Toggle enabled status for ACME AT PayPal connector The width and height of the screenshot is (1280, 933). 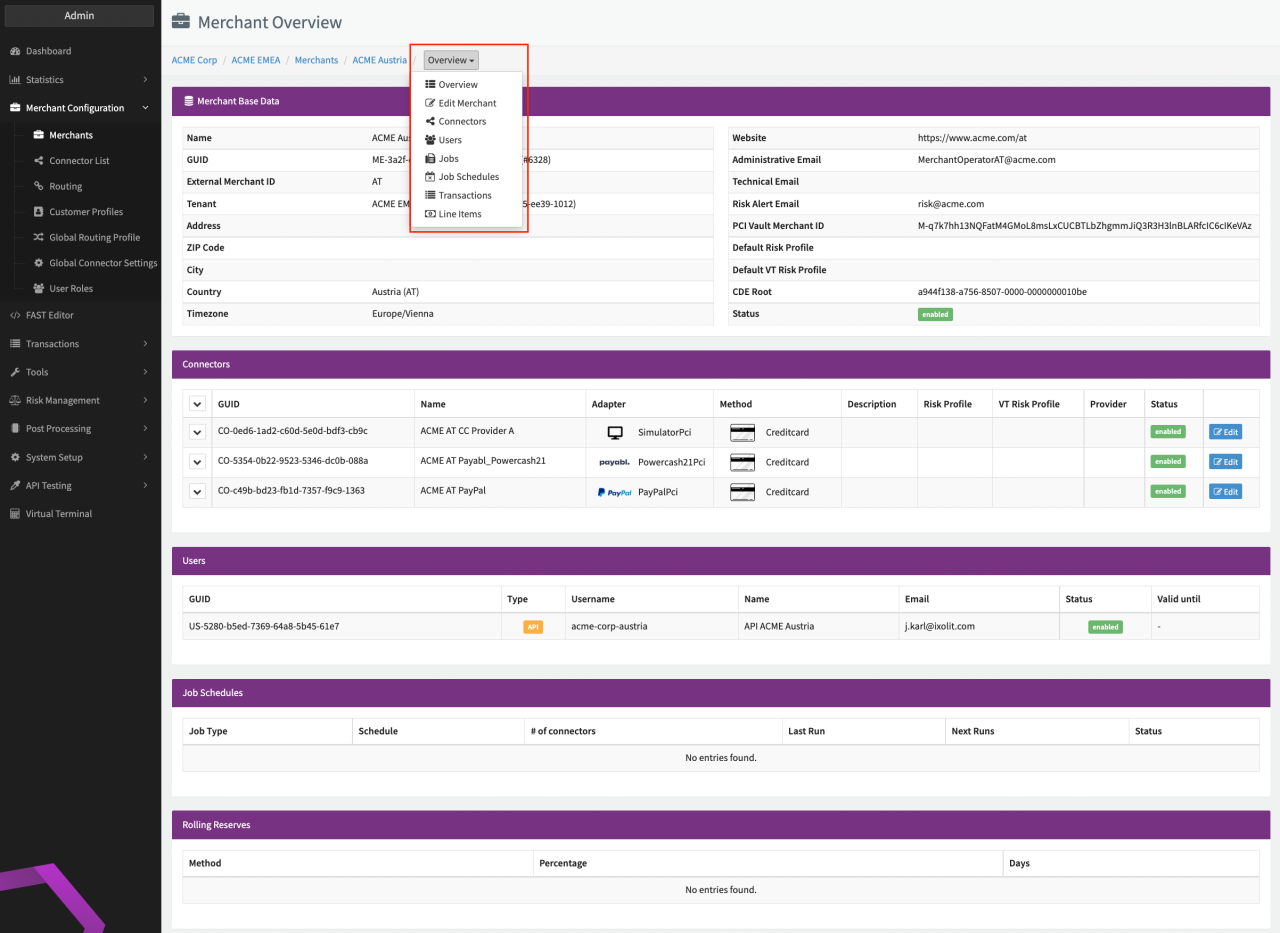click(1167, 491)
